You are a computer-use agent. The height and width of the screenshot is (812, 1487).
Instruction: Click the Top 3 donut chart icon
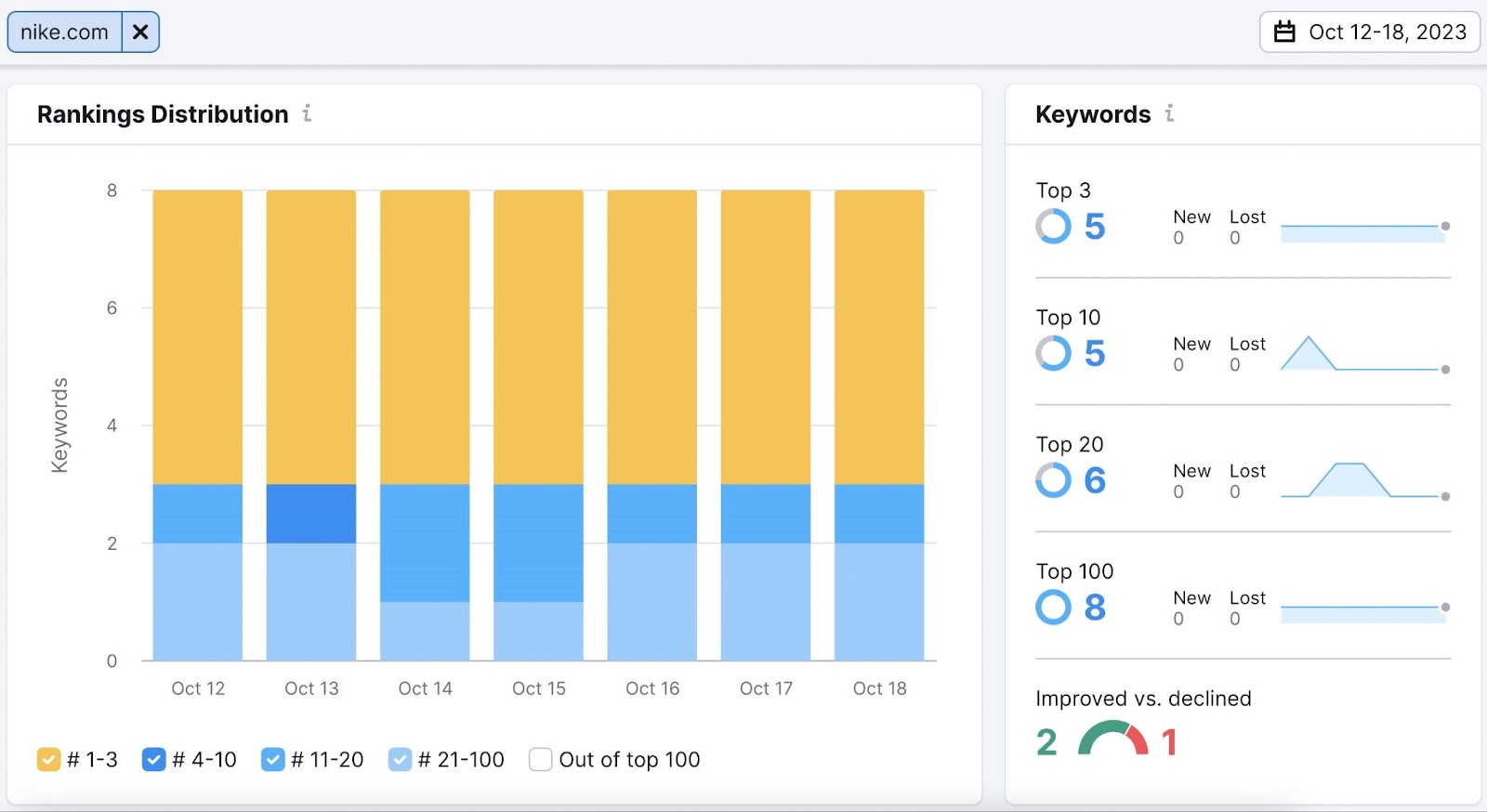(1053, 226)
